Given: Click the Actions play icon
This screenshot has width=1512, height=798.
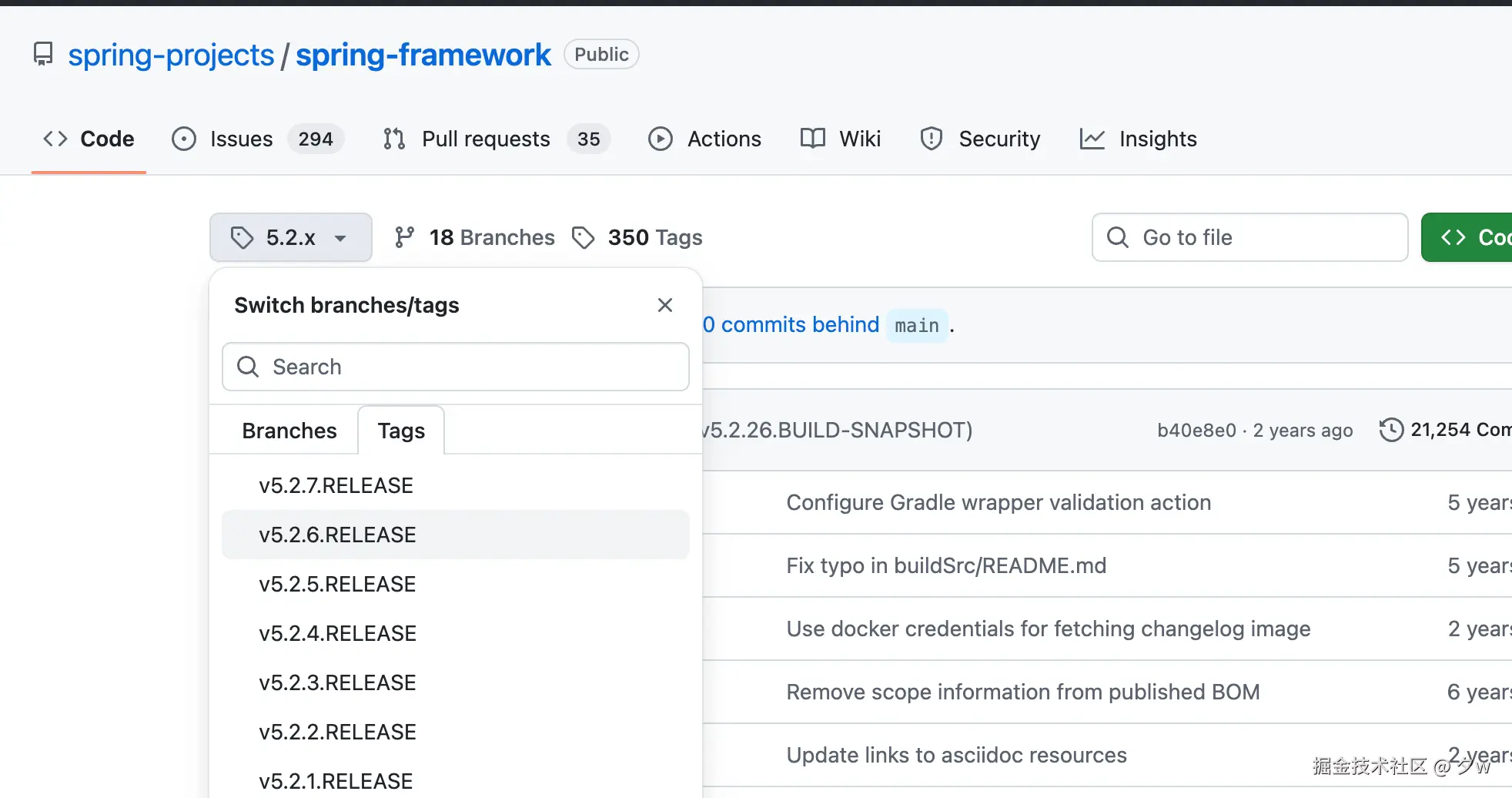Looking at the screenshot, I should coord(660,139).
